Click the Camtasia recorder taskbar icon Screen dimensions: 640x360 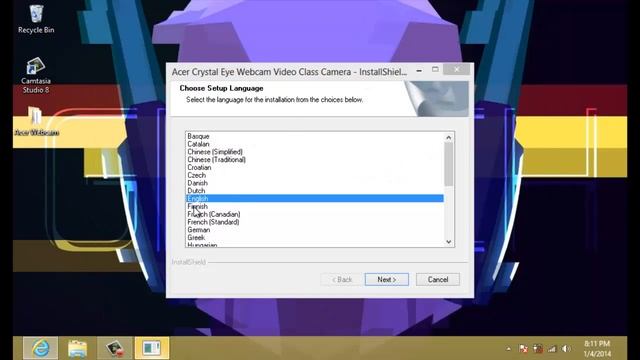(115, 348)
